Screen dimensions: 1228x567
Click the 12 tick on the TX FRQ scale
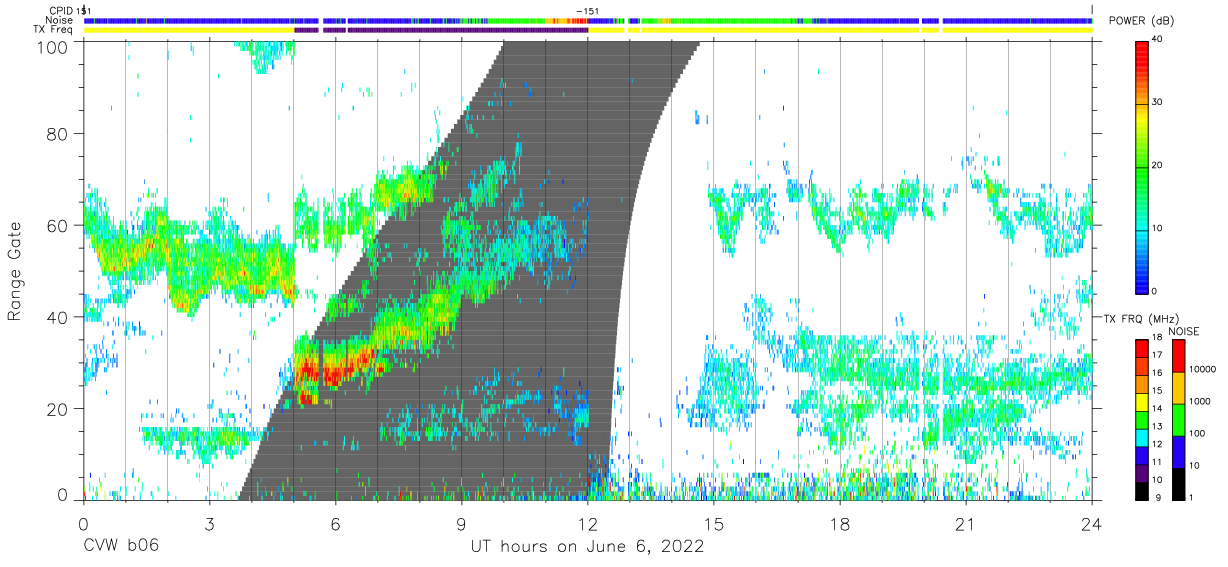coord(1158,446)
